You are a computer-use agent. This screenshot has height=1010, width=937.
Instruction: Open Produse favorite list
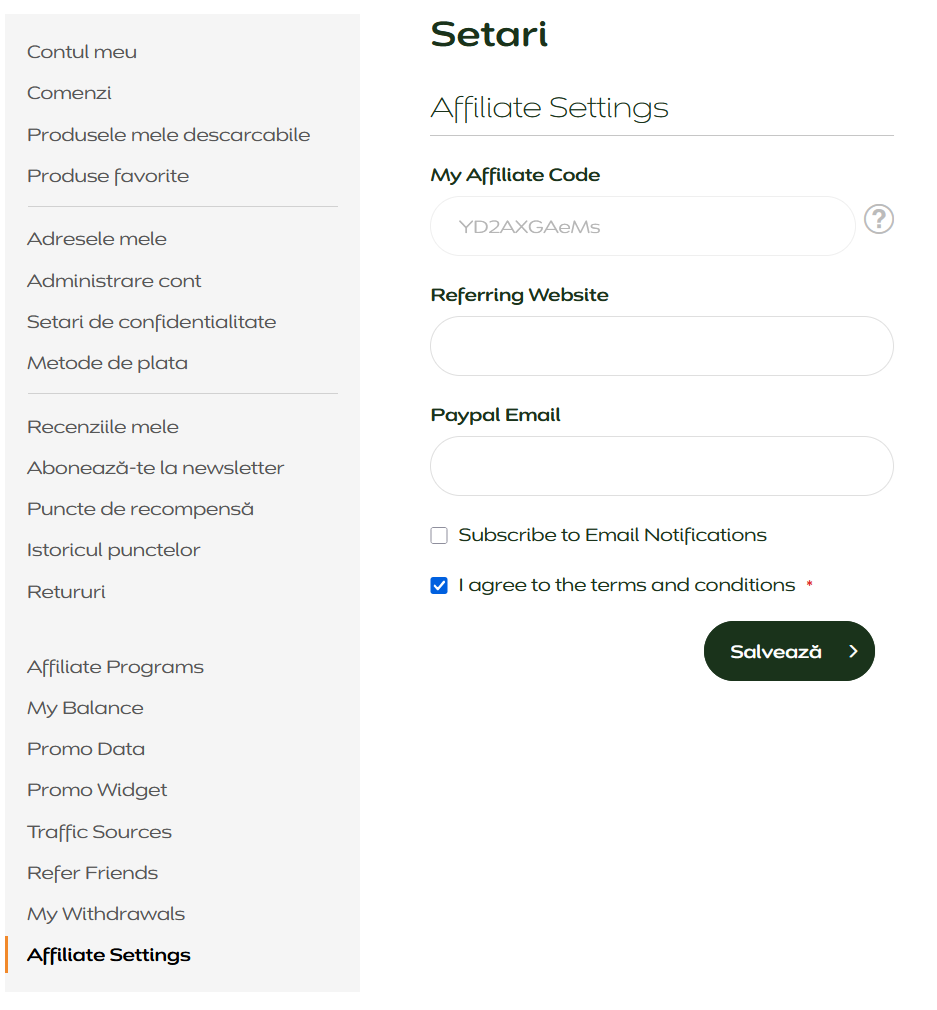coord(108,176)
